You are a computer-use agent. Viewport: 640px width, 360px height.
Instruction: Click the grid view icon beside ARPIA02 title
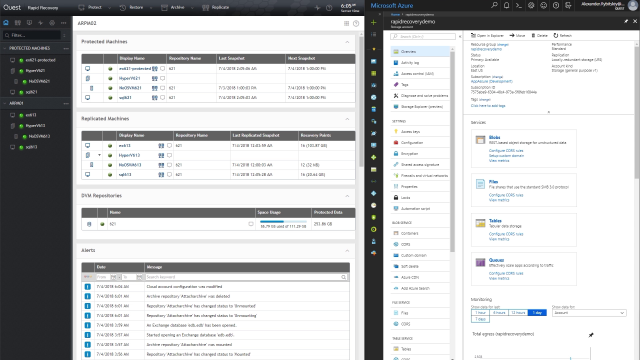coord(347,24)
